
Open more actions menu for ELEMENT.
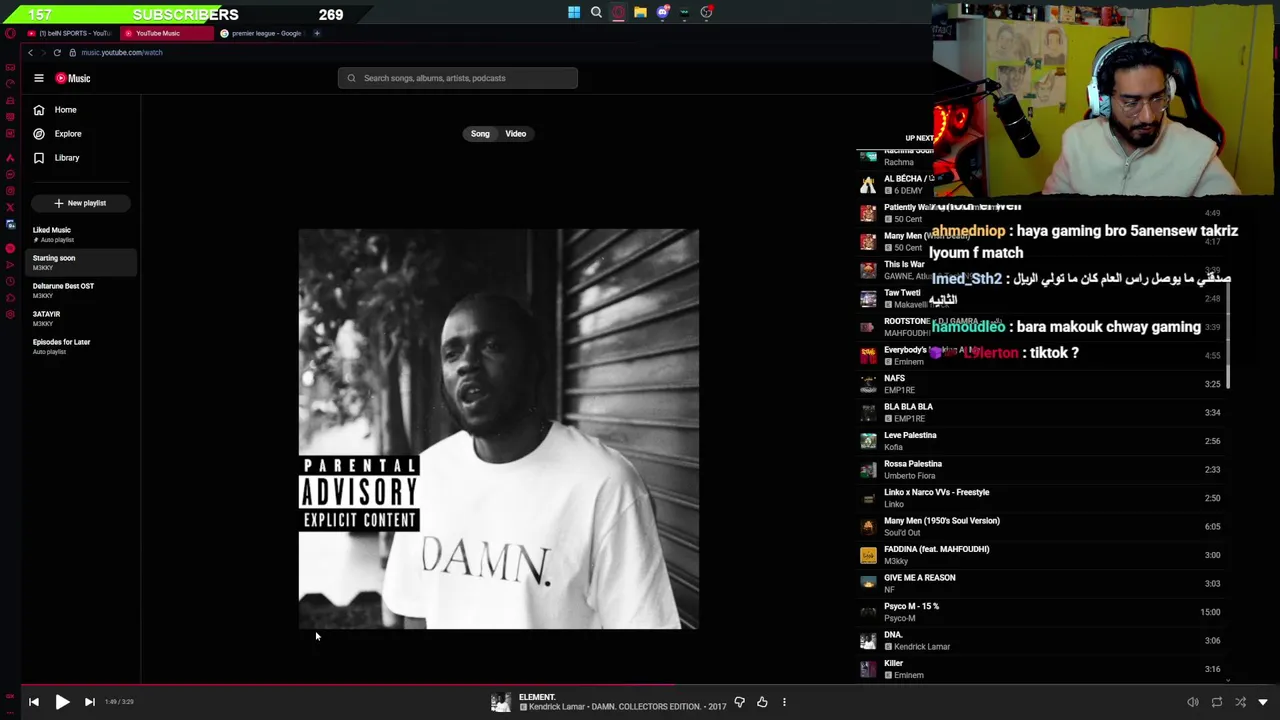coord(784,702)
